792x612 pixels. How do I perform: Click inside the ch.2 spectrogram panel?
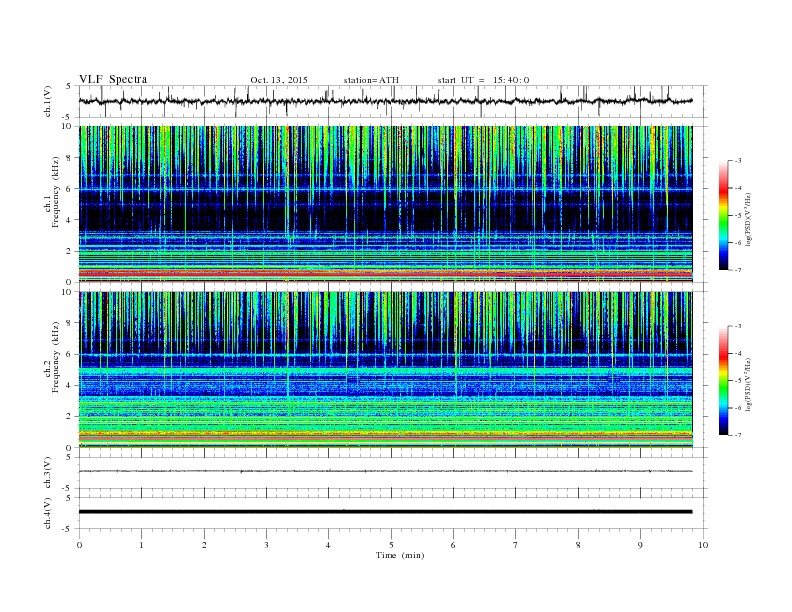(385, 370)
